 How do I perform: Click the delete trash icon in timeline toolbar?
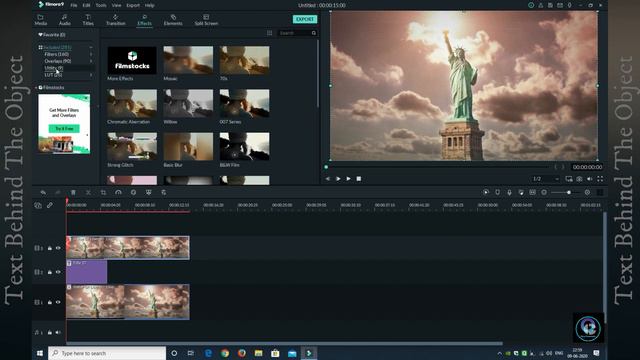(x=73, y=192)
